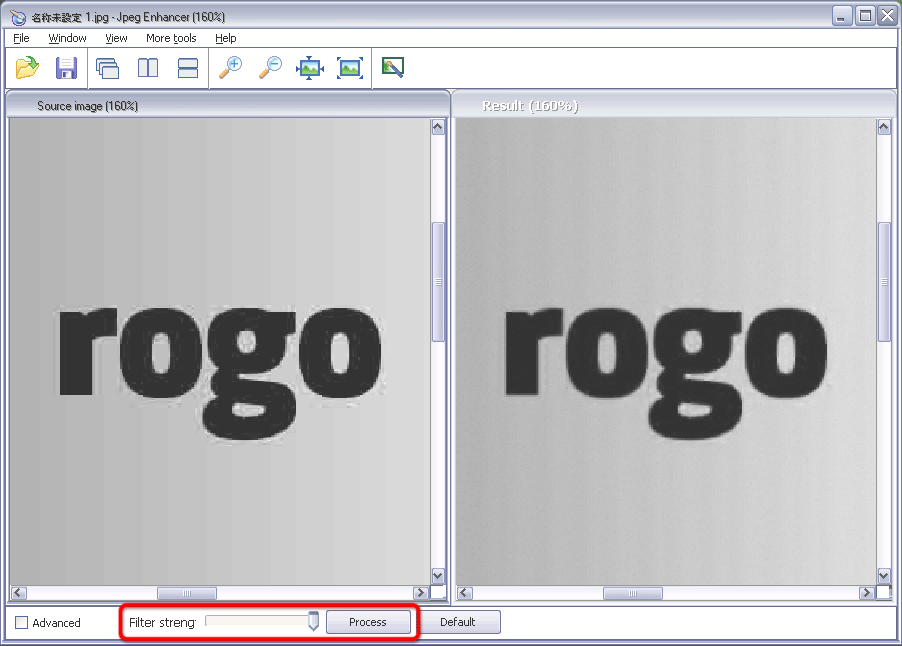
Task: Activate the Result (160%) panel title
Action: tap(530, 106)
